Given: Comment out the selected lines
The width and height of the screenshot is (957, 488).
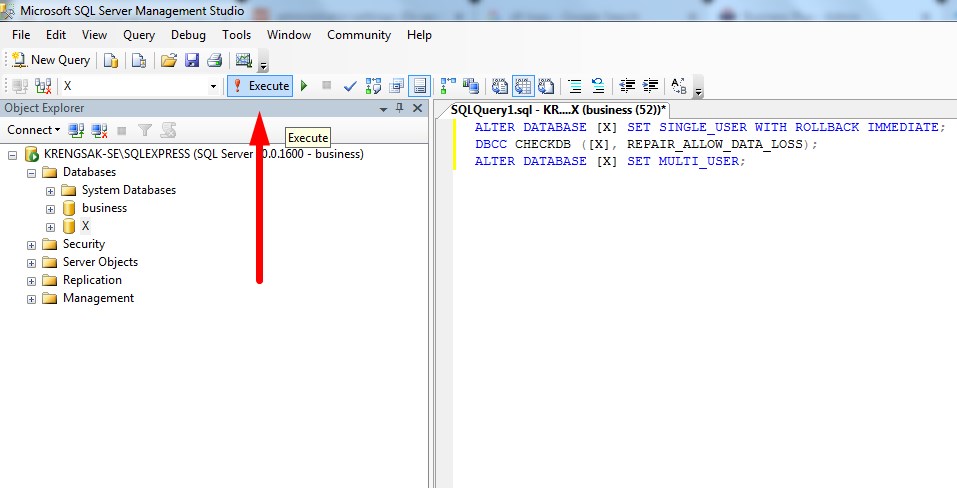Looking at the screenshot, I should pyautogui.click(x=575, y=86).
